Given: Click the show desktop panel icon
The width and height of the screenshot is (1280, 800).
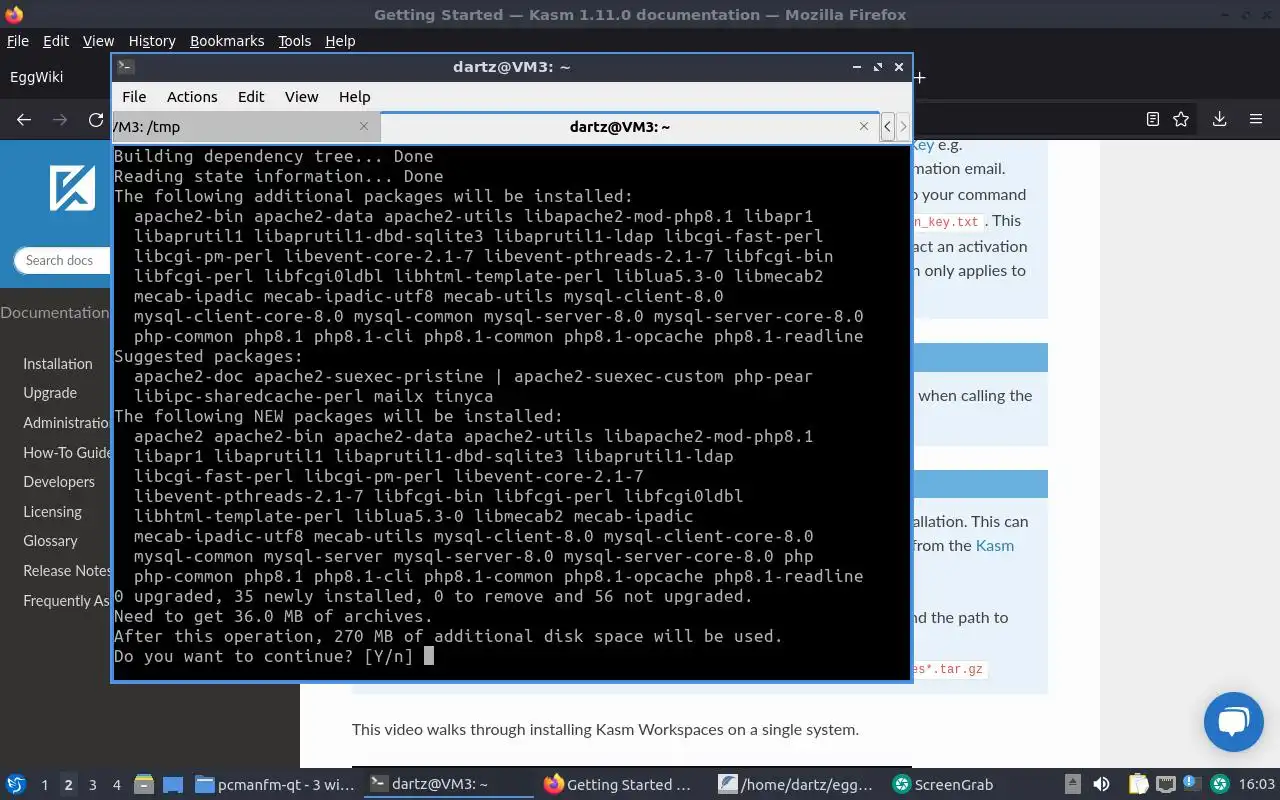Looking at the screenshot, I should coord(172,785).
